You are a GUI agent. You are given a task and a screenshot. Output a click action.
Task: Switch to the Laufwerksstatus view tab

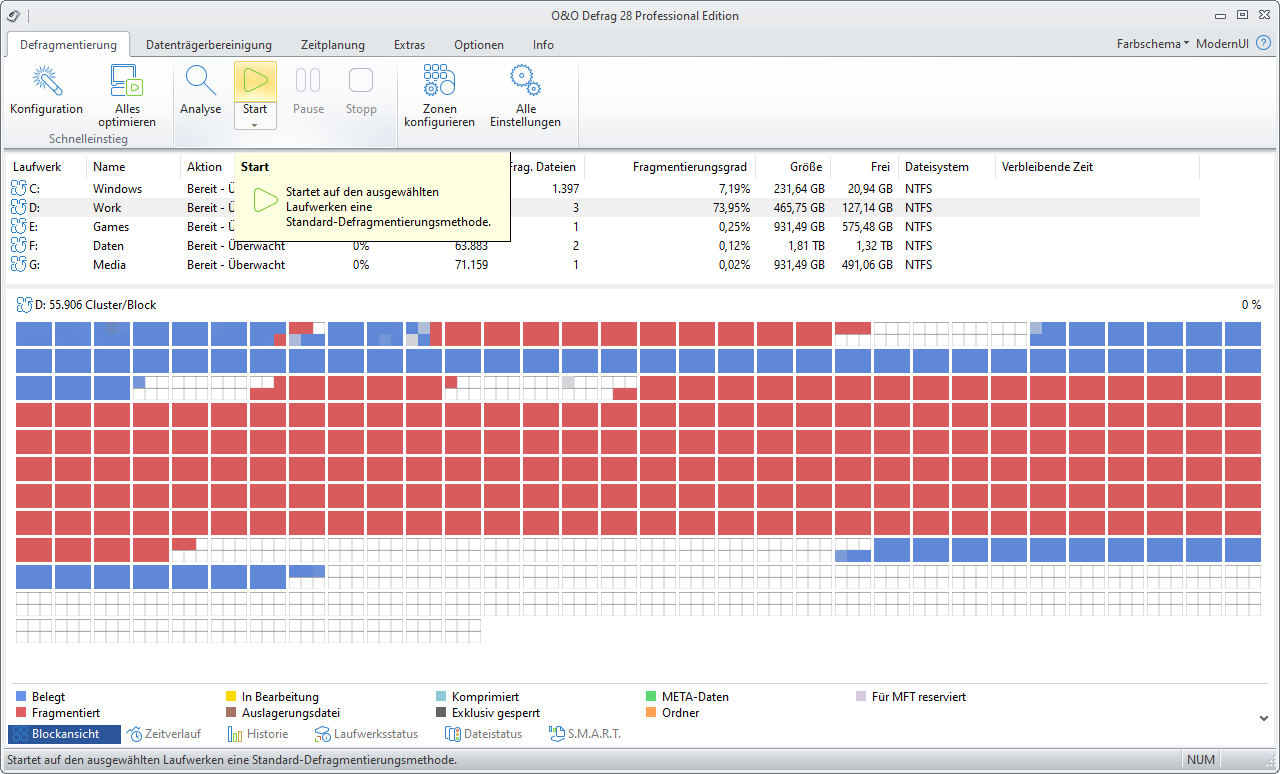tap(366, 734)
